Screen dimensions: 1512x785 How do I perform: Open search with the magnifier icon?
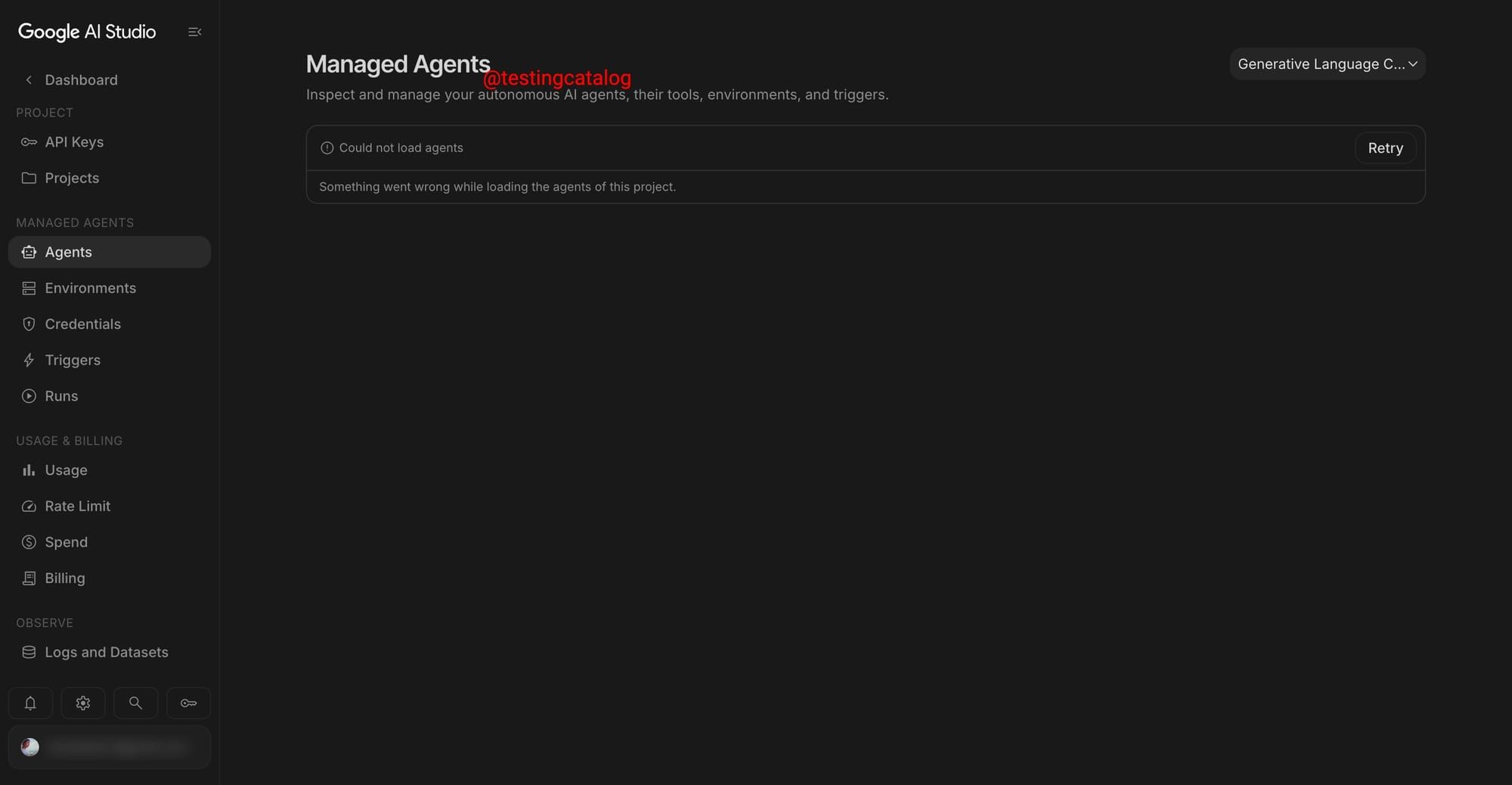click(x=135, y=703)
